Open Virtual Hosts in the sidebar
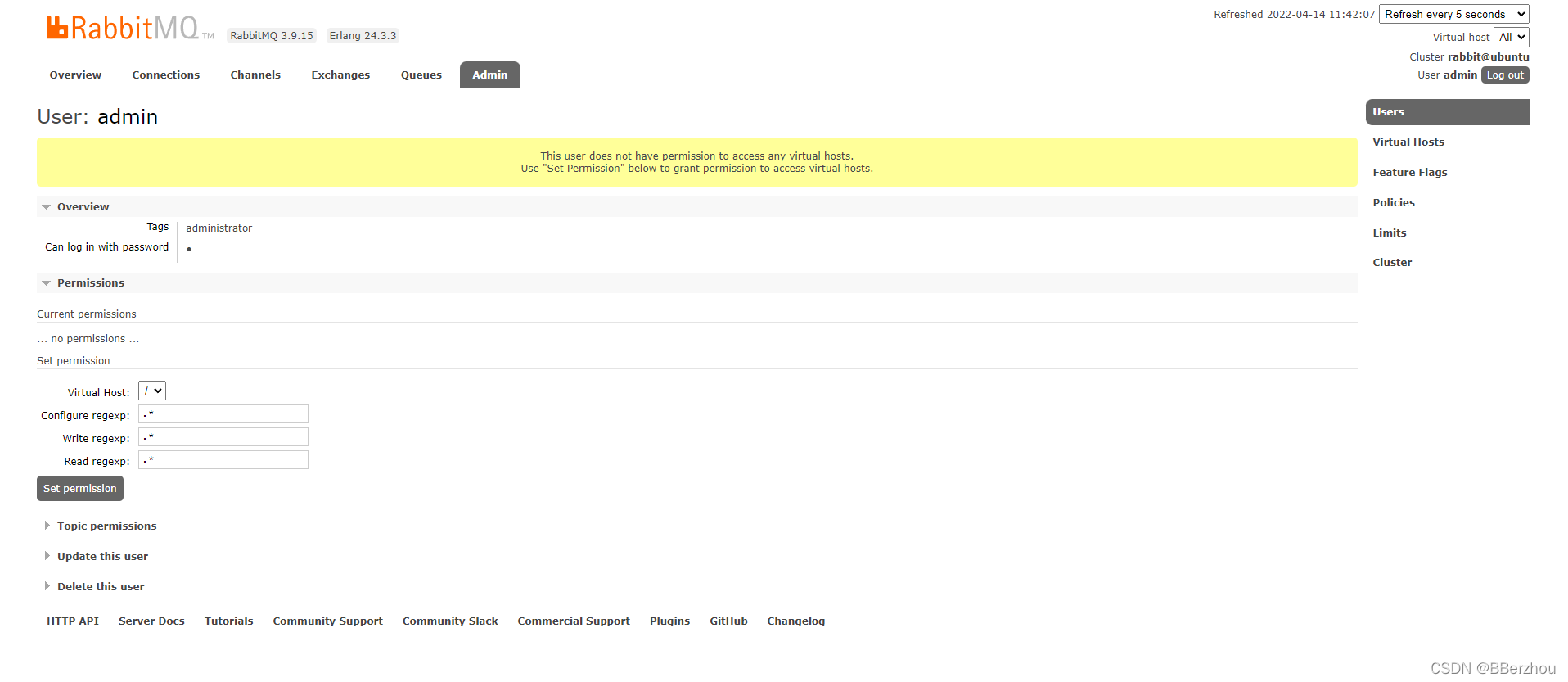Viewport: 1568px width, 682px height. pos(1408,142)
